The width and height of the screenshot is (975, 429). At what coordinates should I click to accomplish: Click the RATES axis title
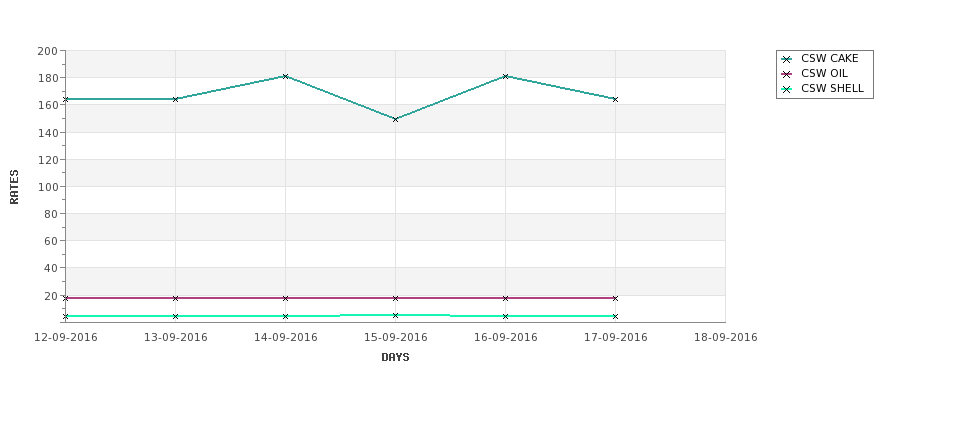pos(14,187)
